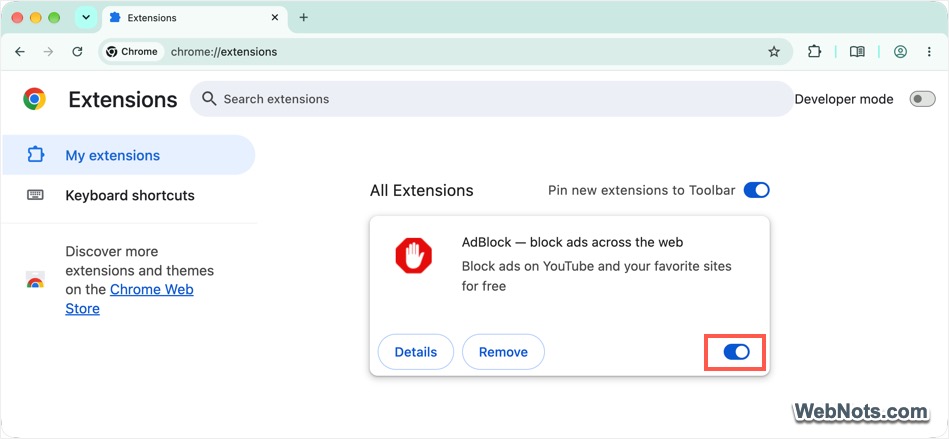The width and height of the screenshot is (949, 439).
Task: Click the AdBlock description text
Action: 597,276
